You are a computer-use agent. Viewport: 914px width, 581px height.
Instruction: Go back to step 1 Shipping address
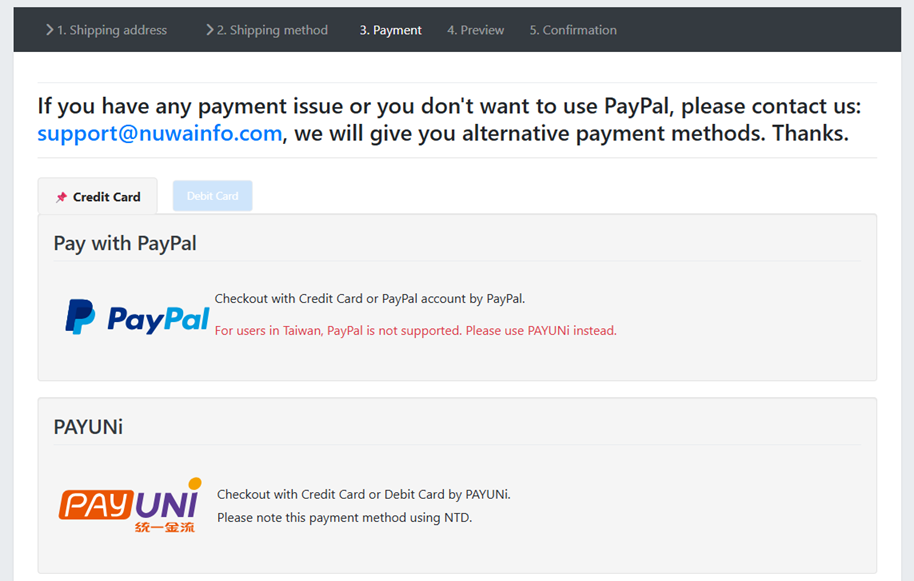pos(111,30)
